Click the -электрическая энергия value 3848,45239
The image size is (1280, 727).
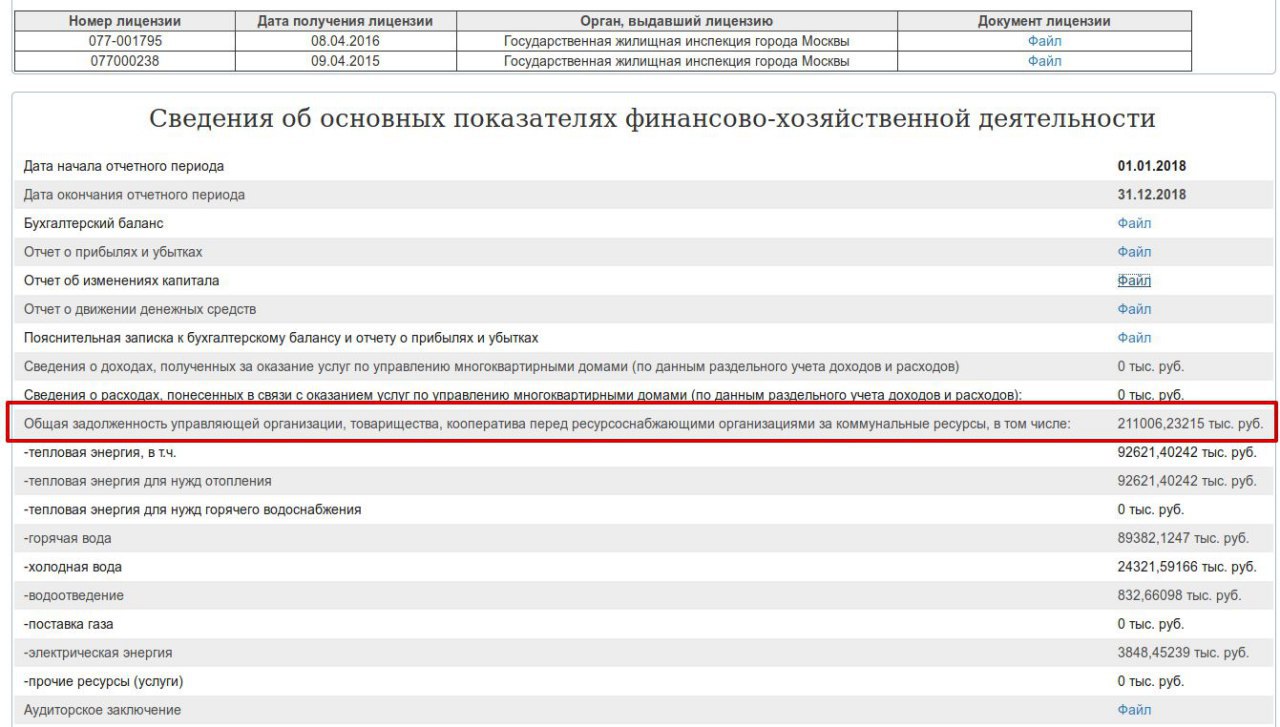(1183, 653)
